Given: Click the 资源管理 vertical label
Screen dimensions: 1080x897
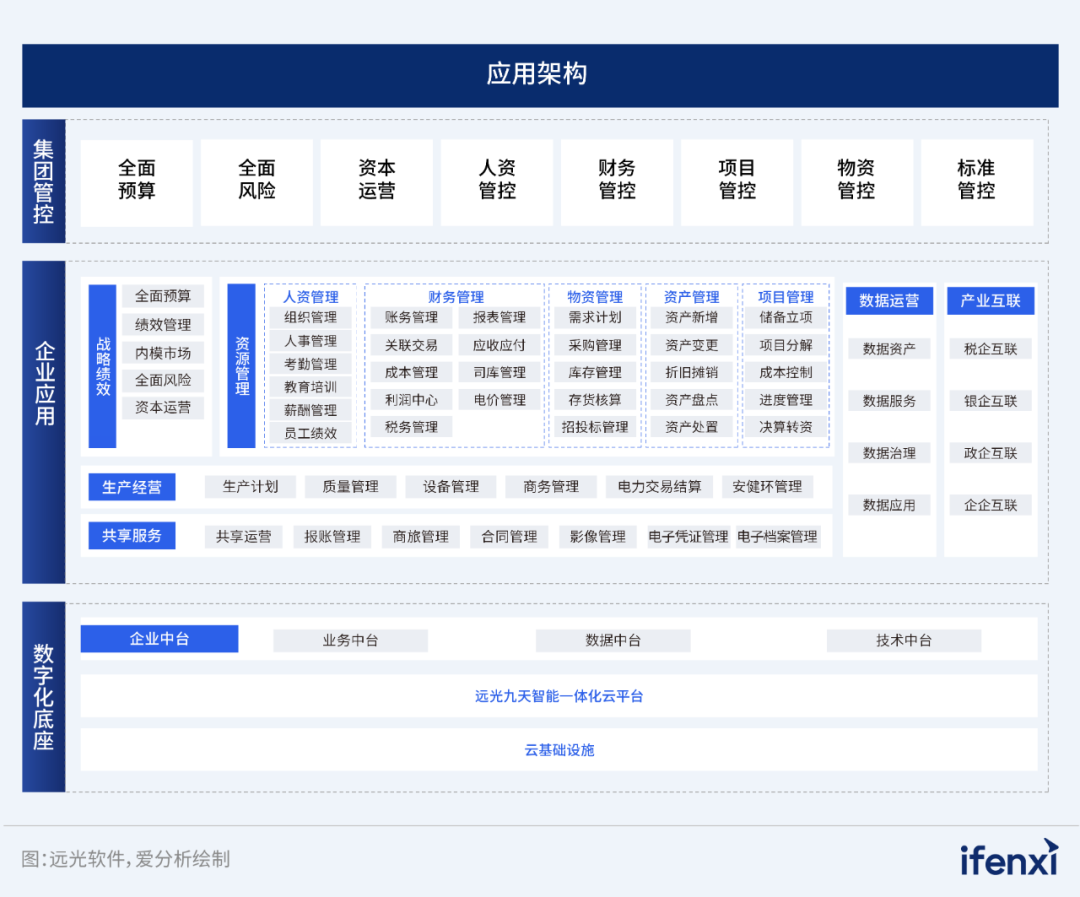Looking at the screenshot, I should pyautogui.click(x=240, y=365).
